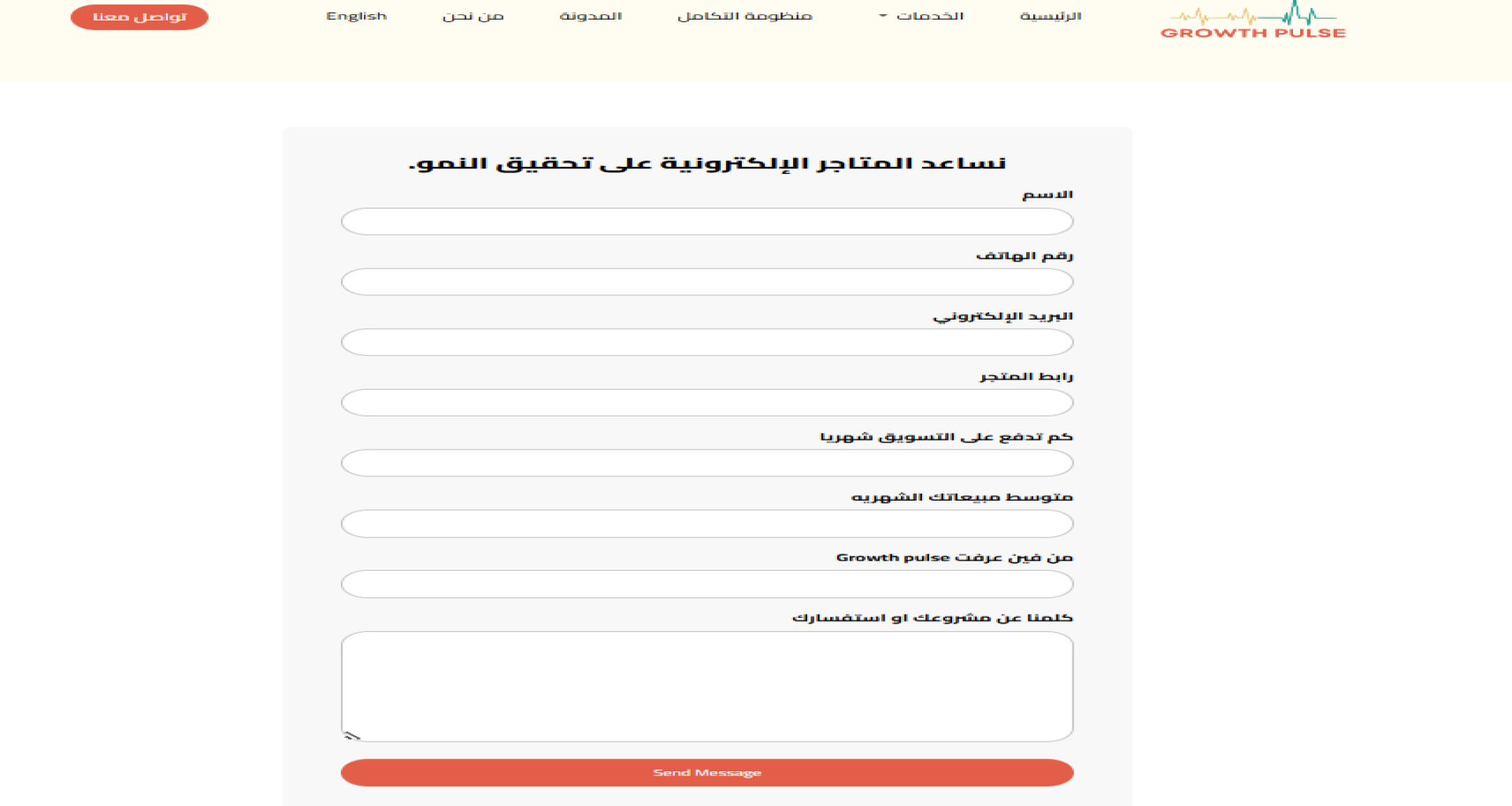Focus the الاسم name input field
Viewport: 1512px width, 806px height.
pos(707,222)
